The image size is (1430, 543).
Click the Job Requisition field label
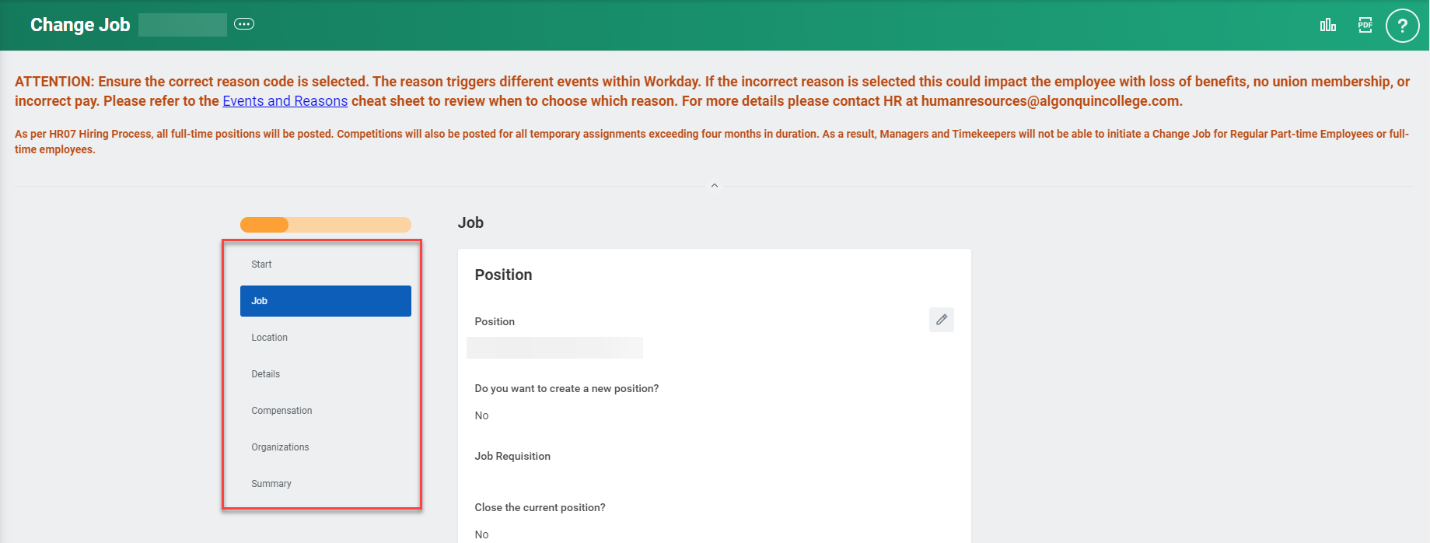tap(513, 456)
